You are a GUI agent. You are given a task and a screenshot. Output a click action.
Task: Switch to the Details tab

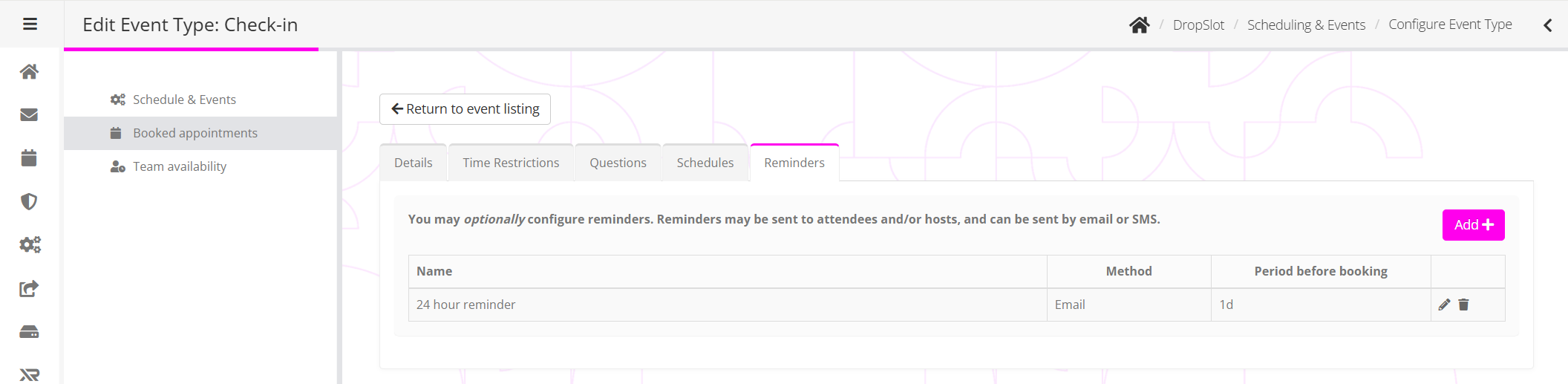(x=413, y=163)
